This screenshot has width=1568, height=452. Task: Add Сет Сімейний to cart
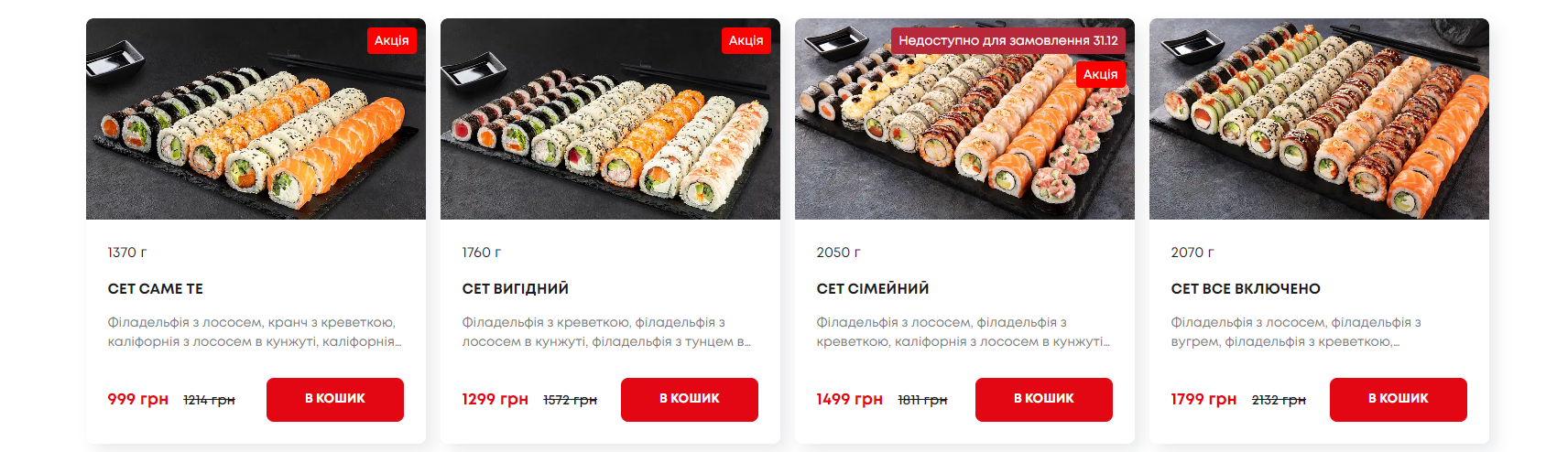pos(1044,400)
